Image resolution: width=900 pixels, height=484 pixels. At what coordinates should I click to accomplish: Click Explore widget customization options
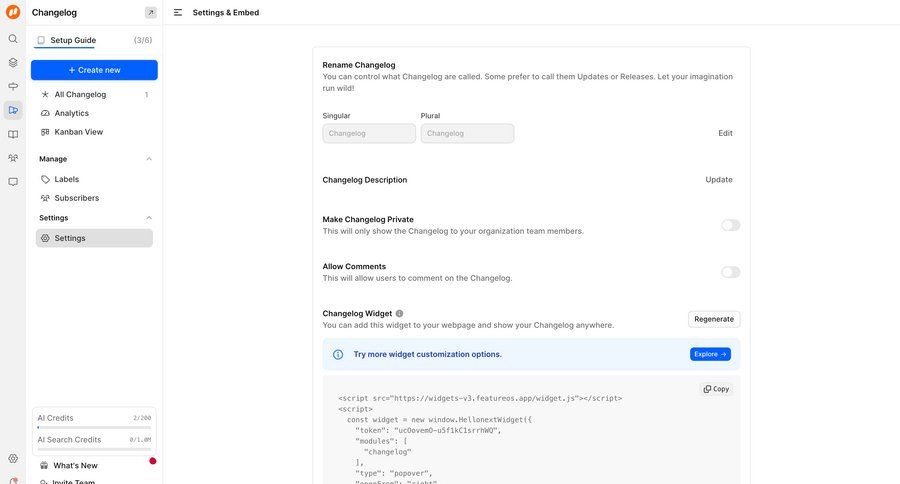coord(710,354)
